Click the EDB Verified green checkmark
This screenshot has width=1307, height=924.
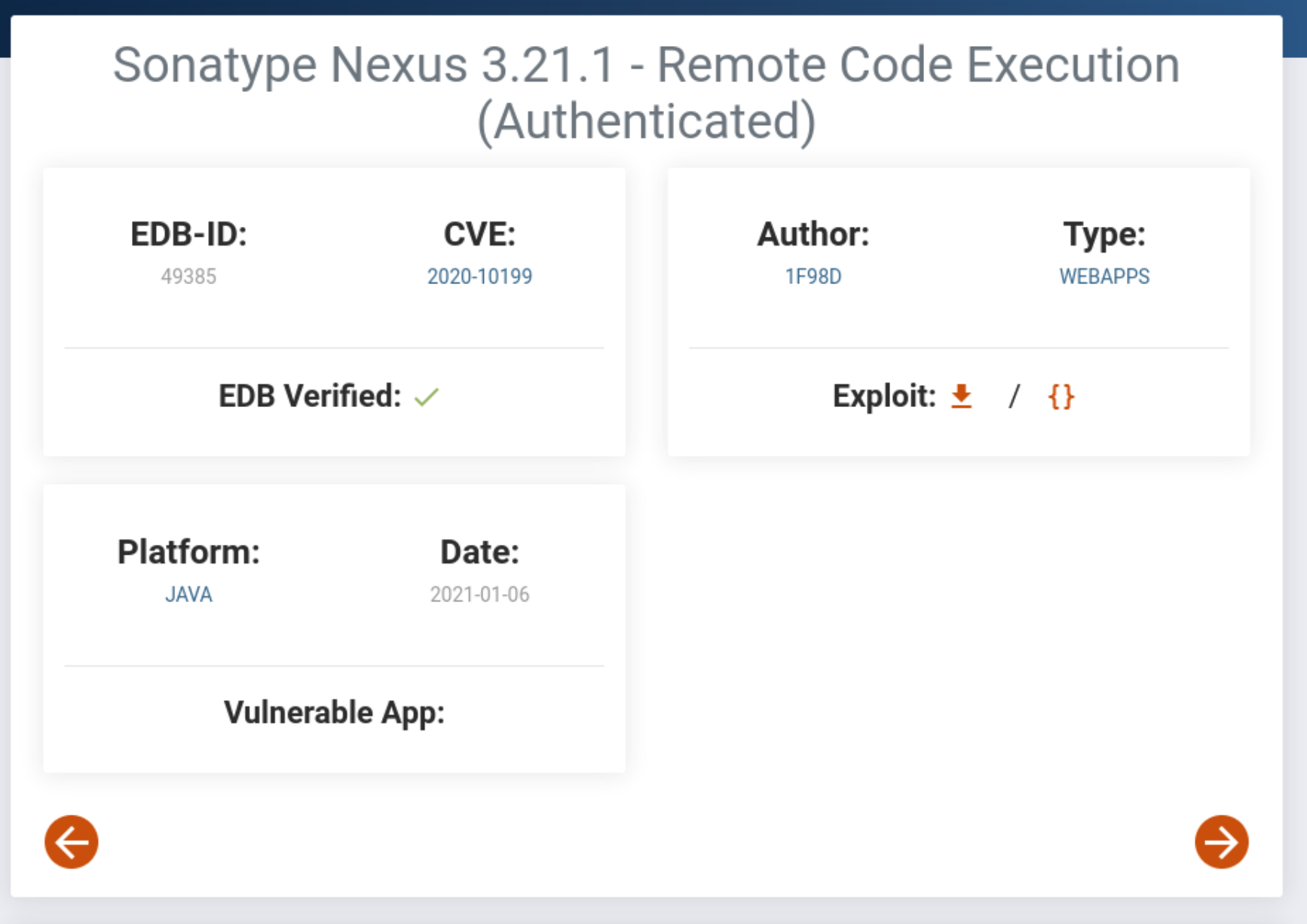point(427,396)
